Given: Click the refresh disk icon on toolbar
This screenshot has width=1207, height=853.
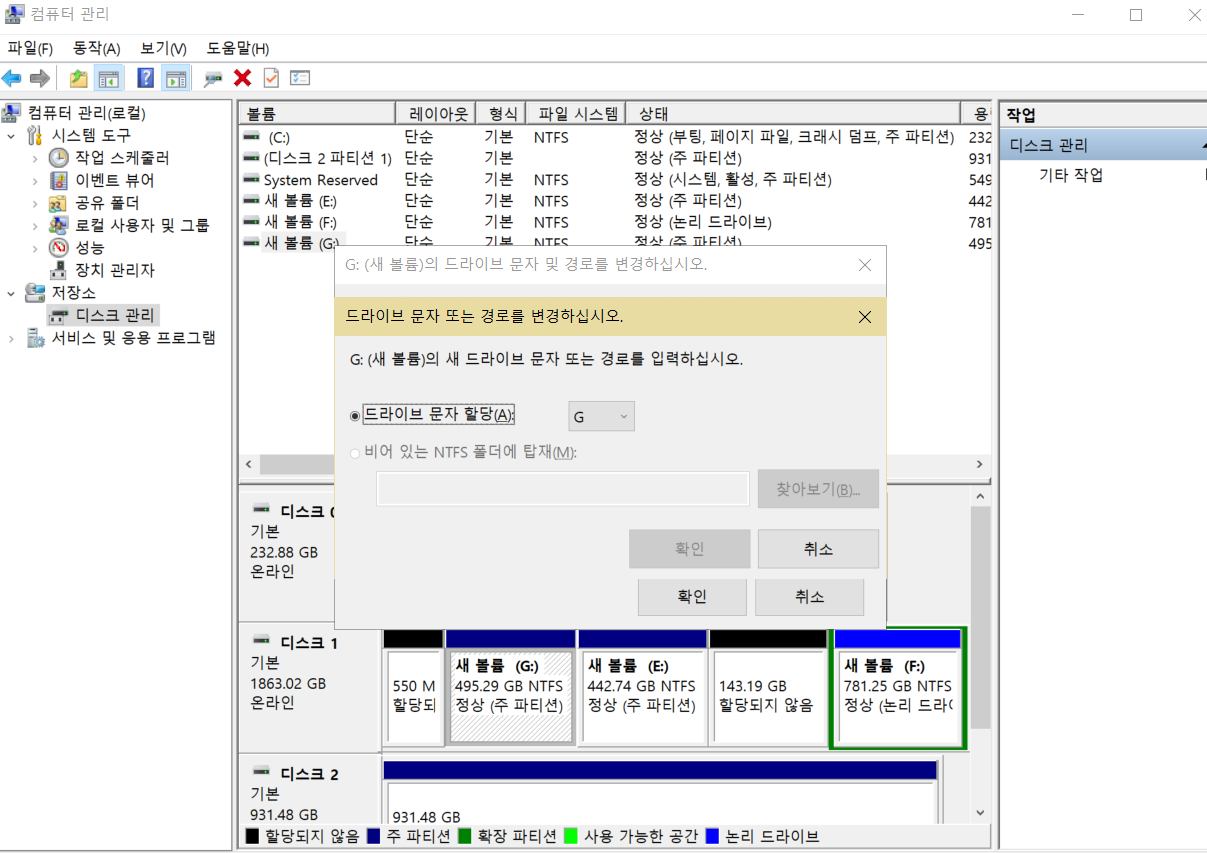Looking at the screenshot, I should click(x=211, y=77).
